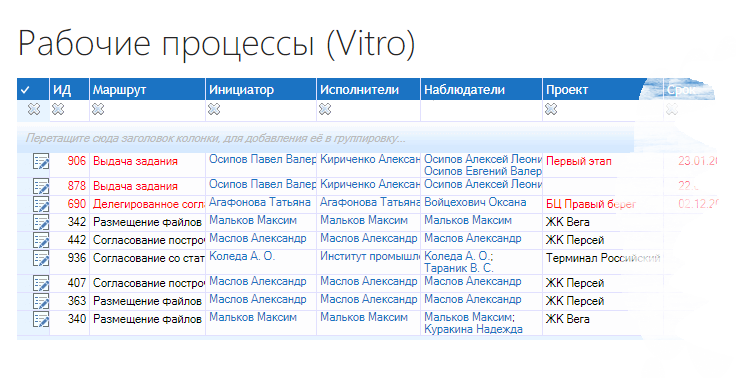This screenshot has width=736, height=378.
Task: Open observer Войцехович Оксана link
Action: (x=475, y=202)
